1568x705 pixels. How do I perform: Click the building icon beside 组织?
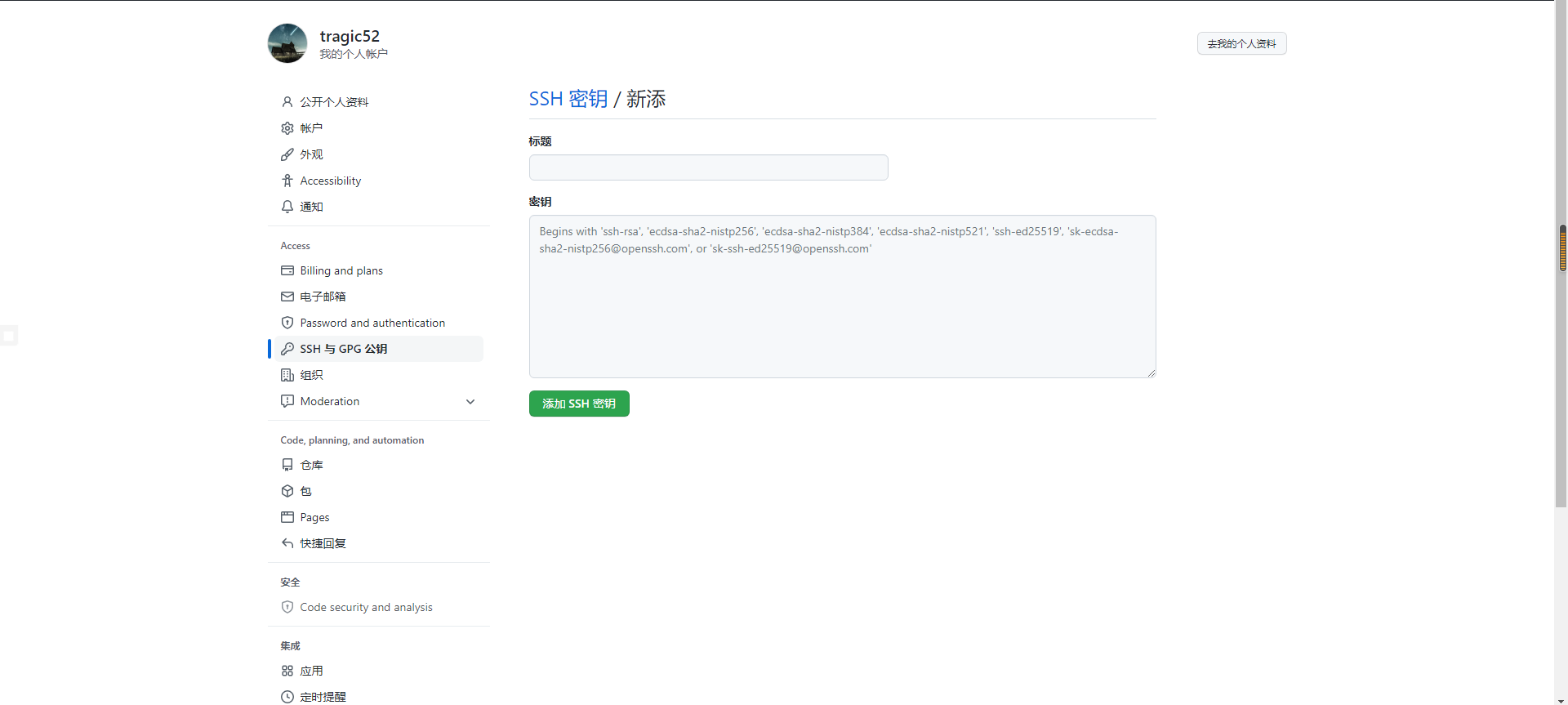coord(287,375)
